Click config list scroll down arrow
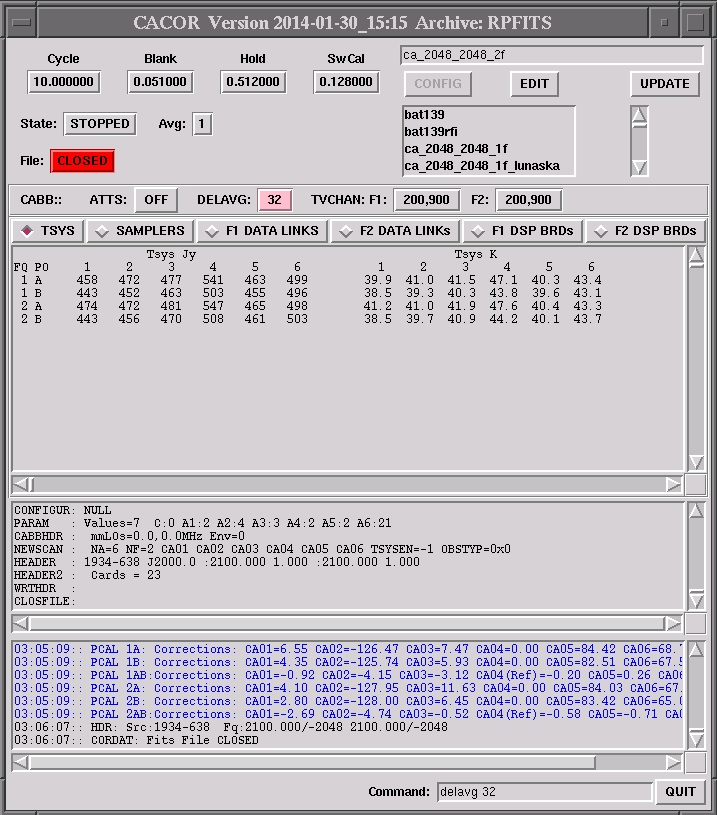Viewport: 717px width, 815px height. coord(639,167)
